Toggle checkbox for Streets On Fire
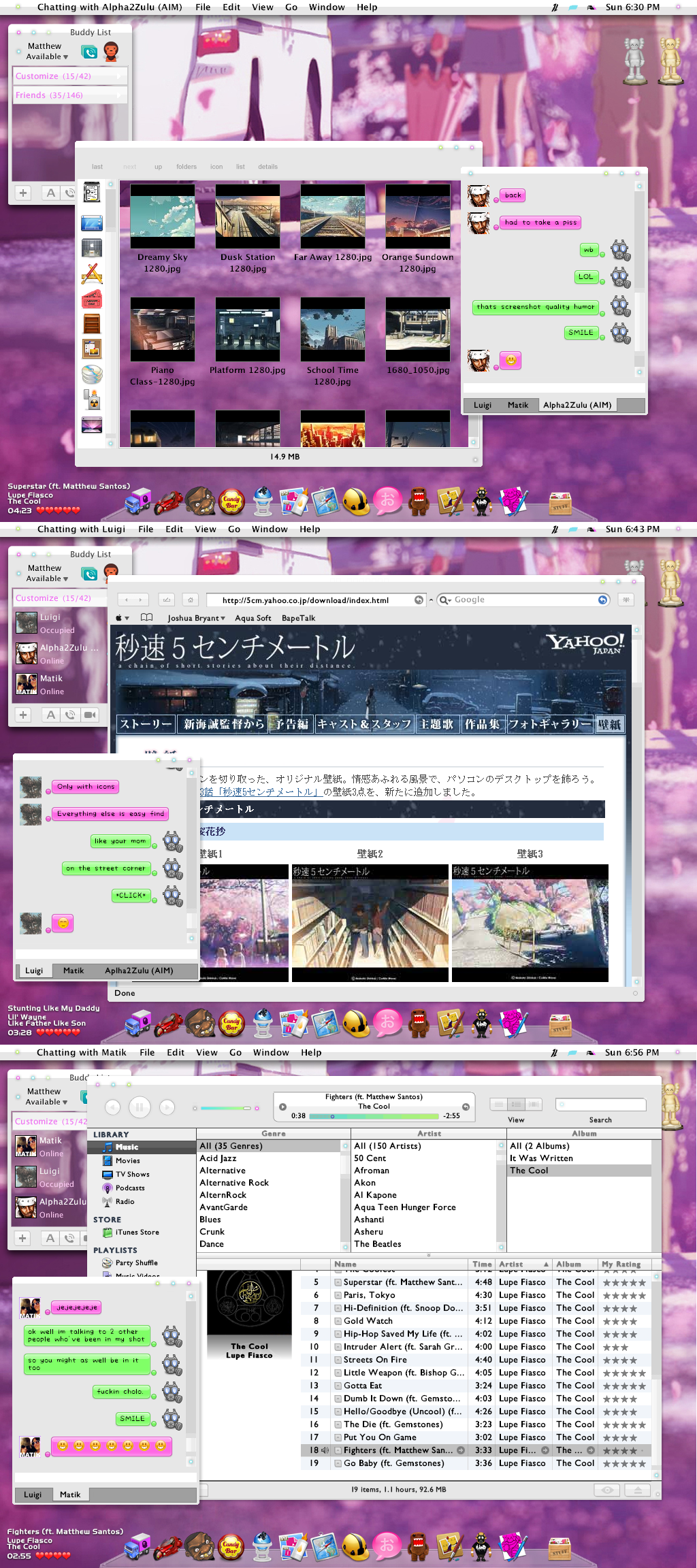This screenshot has width=697, height=1568. [x=338, y=1360]
